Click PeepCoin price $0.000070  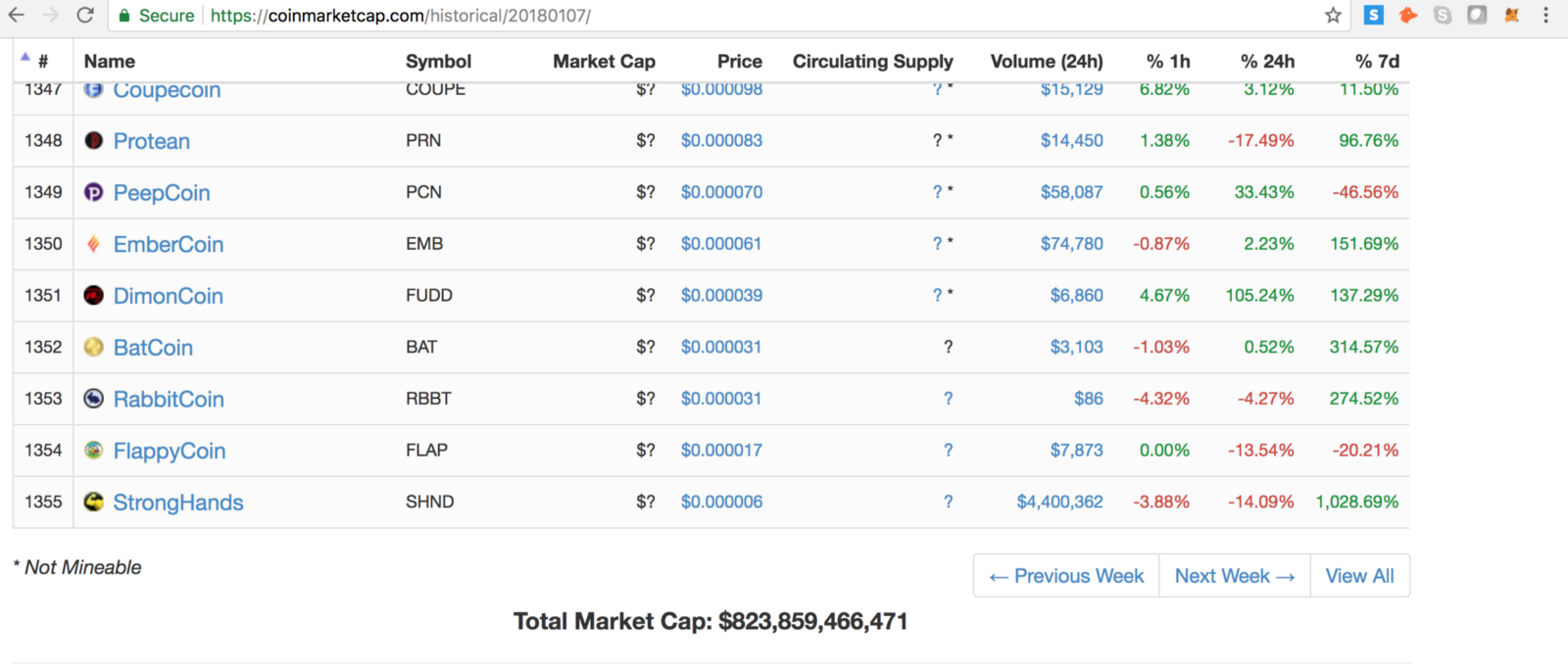pyautogui.click(x=721, y=192)
